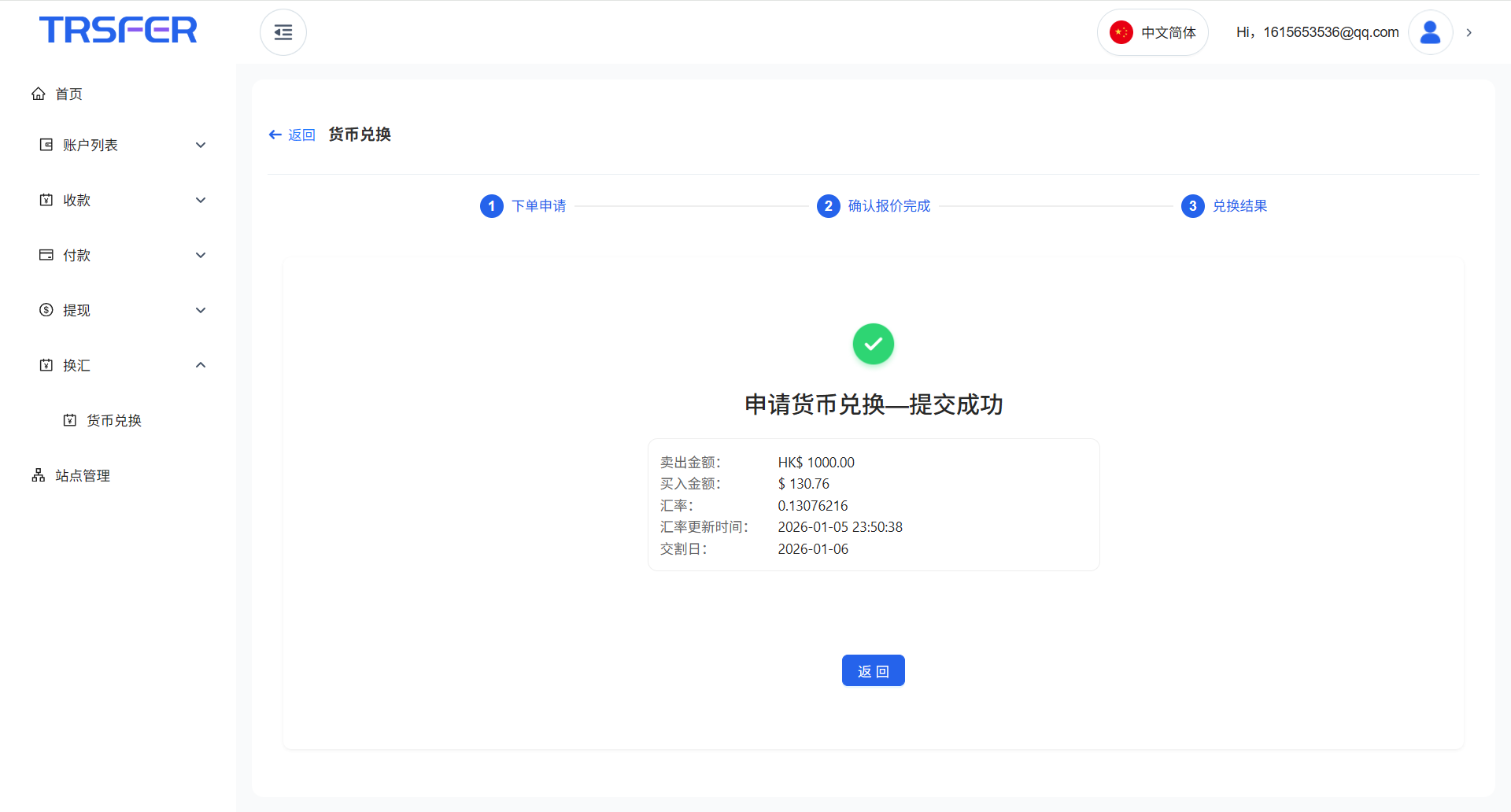Expand the 账户列表 chevron
This screenshot has height=812, width=1511.
[201, 145]
